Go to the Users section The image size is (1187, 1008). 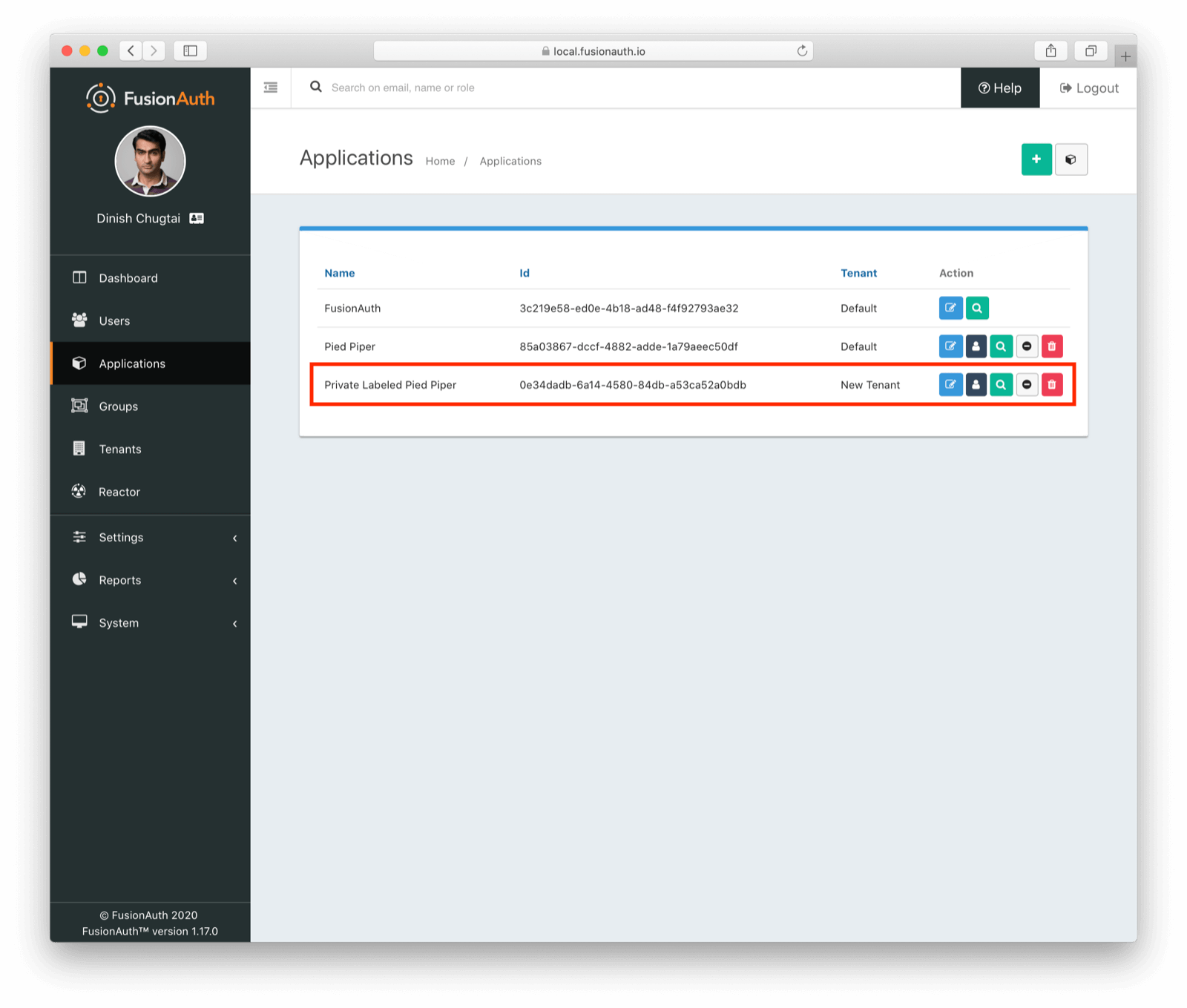click(x=150, y=321)
